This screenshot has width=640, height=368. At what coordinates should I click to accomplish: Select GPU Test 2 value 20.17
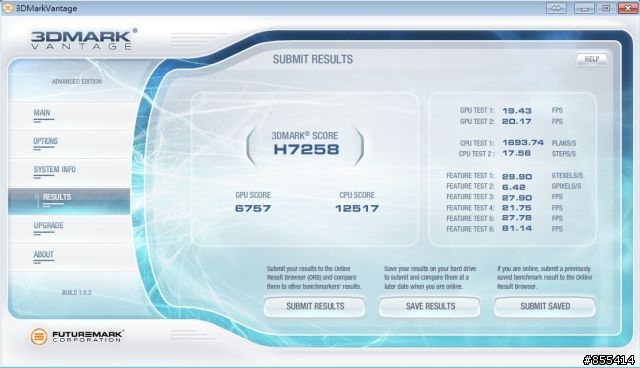coord(517,121)
